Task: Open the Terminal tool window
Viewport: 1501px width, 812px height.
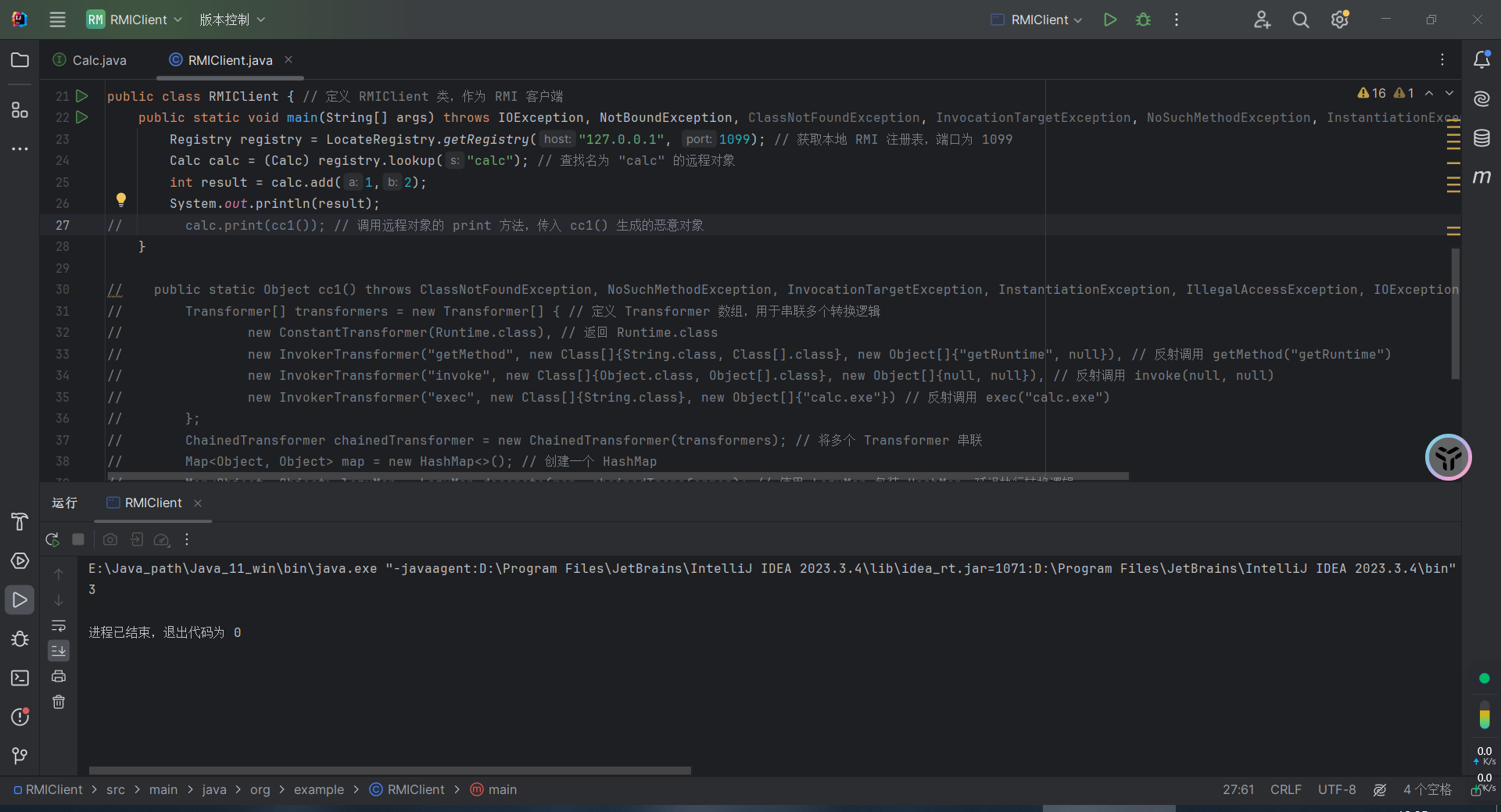Action: click(20, 678)
